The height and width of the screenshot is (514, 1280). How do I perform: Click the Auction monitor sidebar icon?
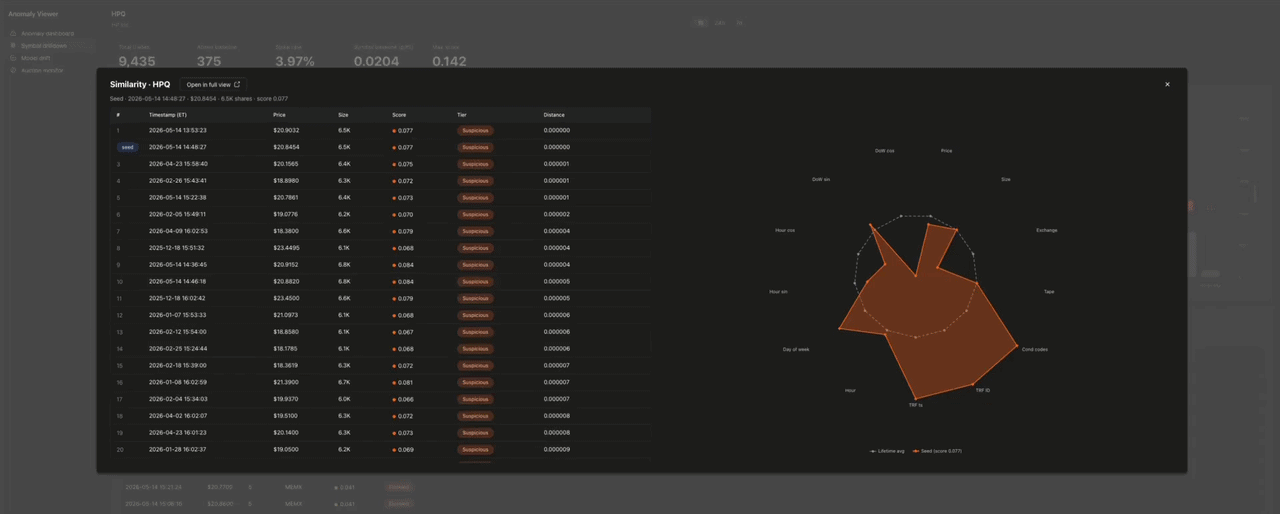(x=14, y=70)
